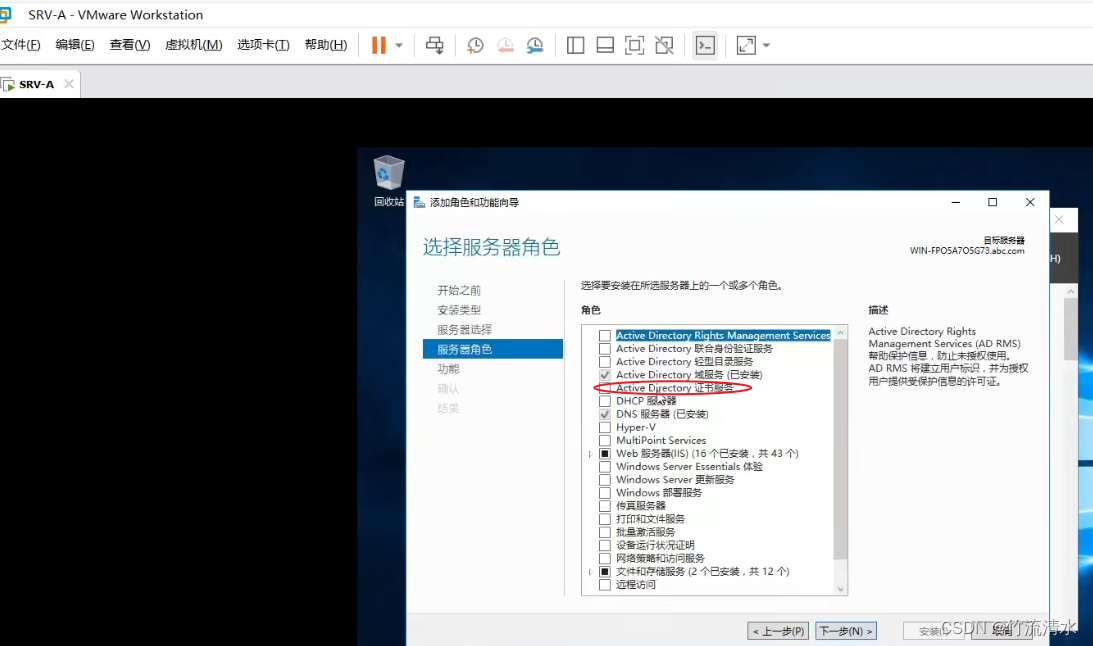Check Active Directory 证书服务 checkbox
This screenshot has width=1093, height=646.
point(604,388)
